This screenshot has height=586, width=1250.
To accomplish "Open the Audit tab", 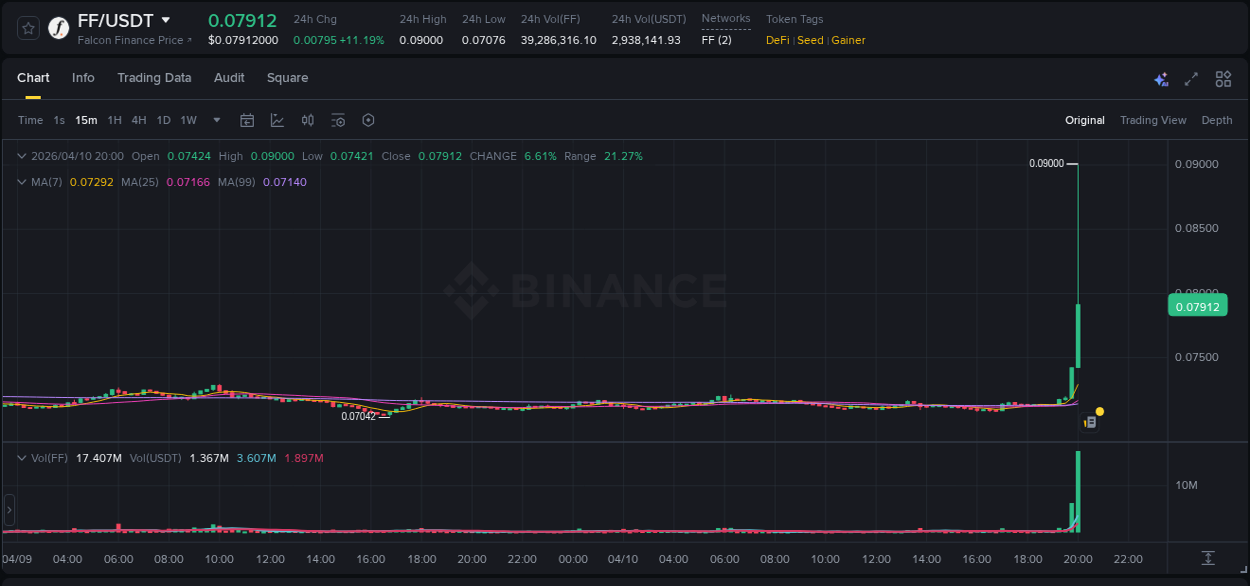I will pyautogui.click(x=229, y=78).
